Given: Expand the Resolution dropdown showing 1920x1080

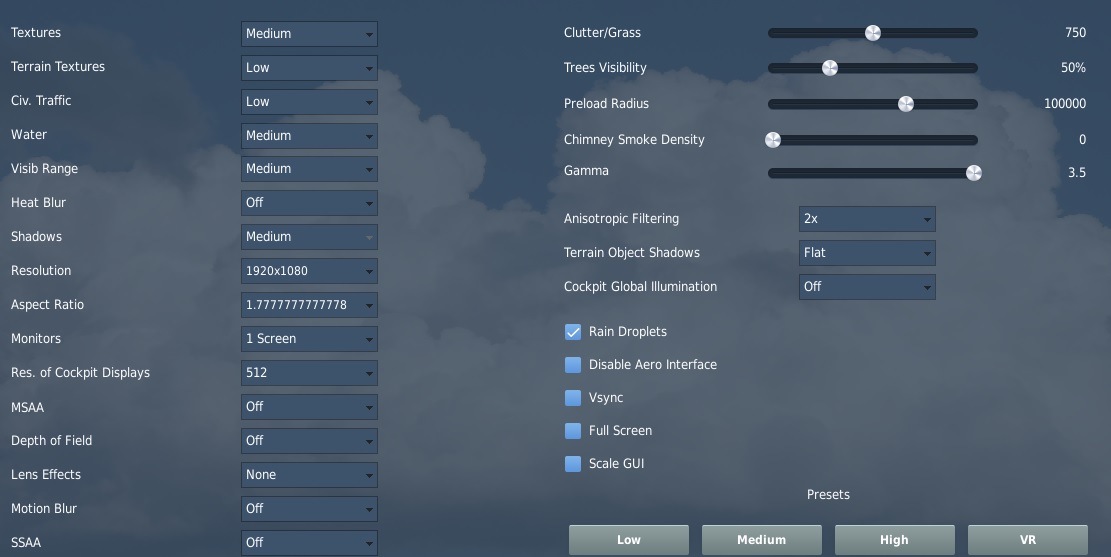Looking at the screenshot, I should pos(309,271).
